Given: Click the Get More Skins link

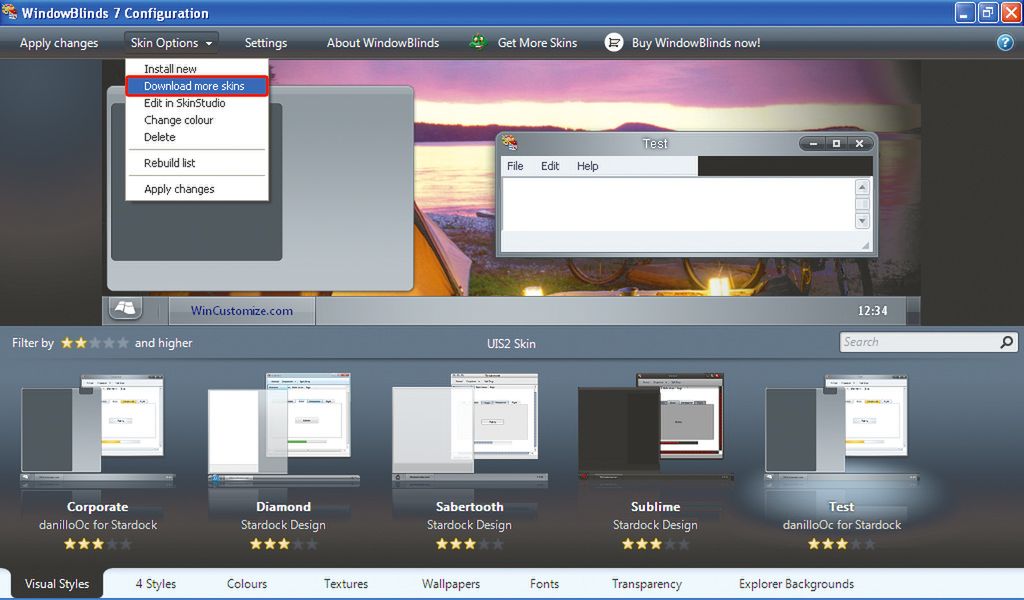Looking at the screenshot, I should point(537,43).
